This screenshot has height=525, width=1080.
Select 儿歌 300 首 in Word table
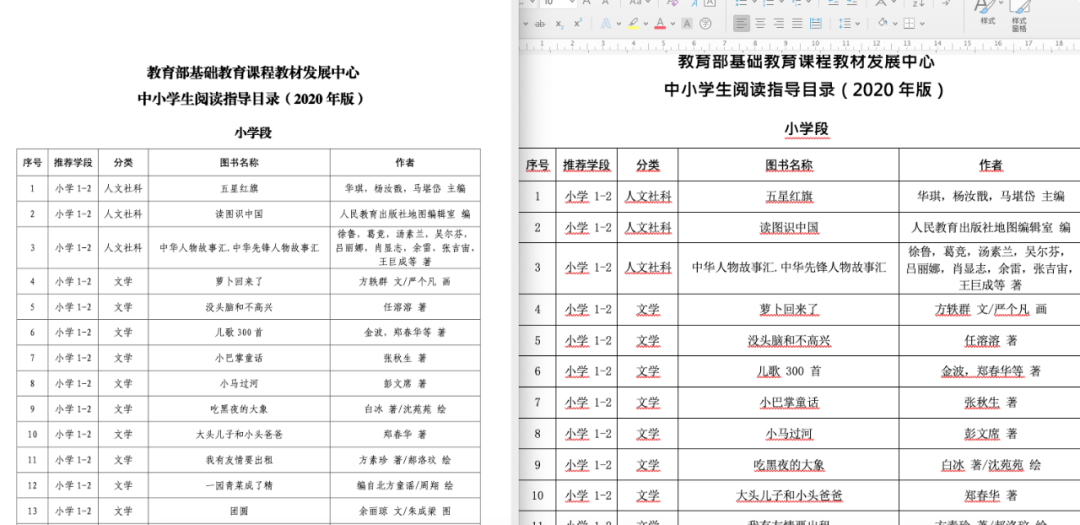pyautogui.click(x=789, y=371)
